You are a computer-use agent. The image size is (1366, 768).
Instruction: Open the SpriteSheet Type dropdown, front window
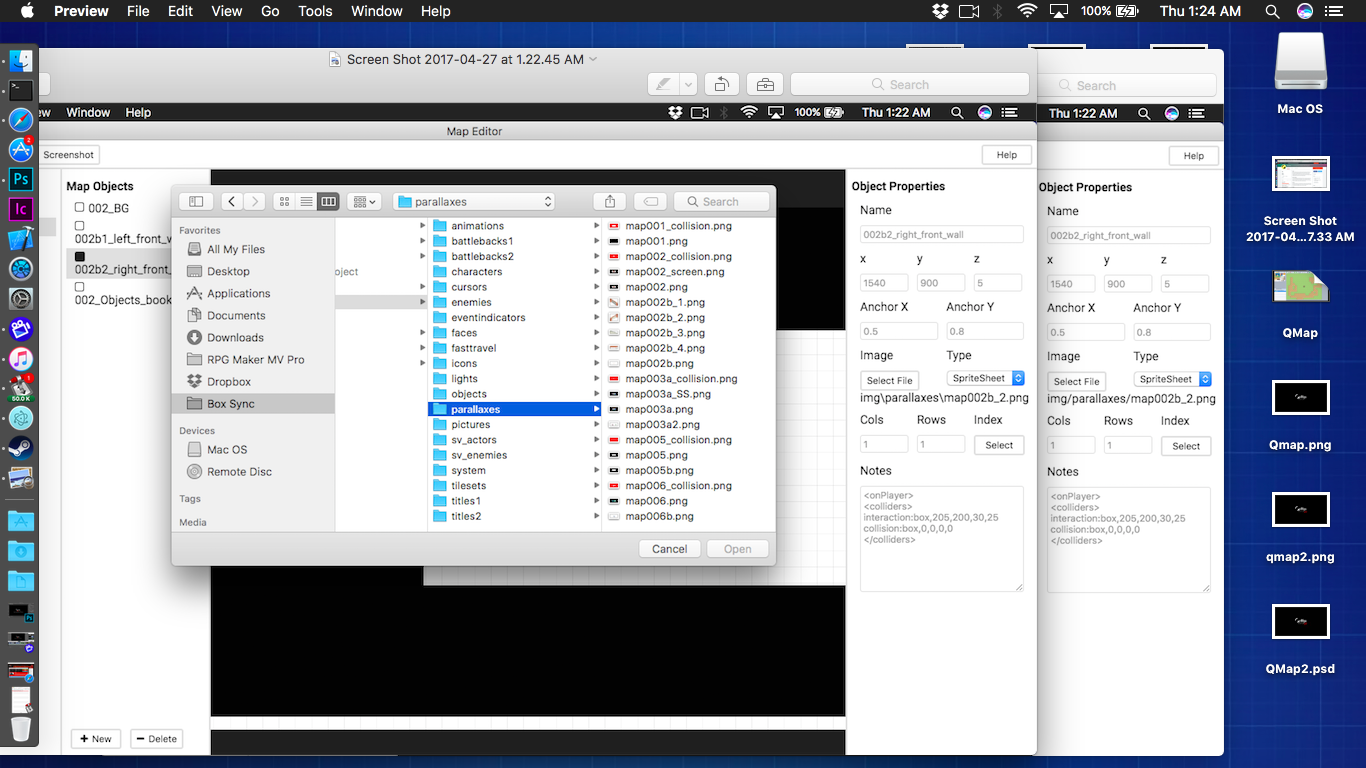tap(986, 378)
